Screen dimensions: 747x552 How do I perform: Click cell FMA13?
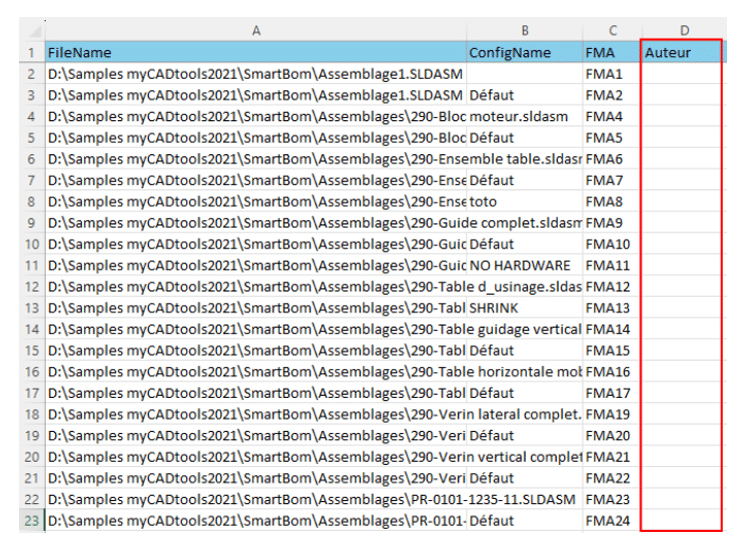pos(612,308)
